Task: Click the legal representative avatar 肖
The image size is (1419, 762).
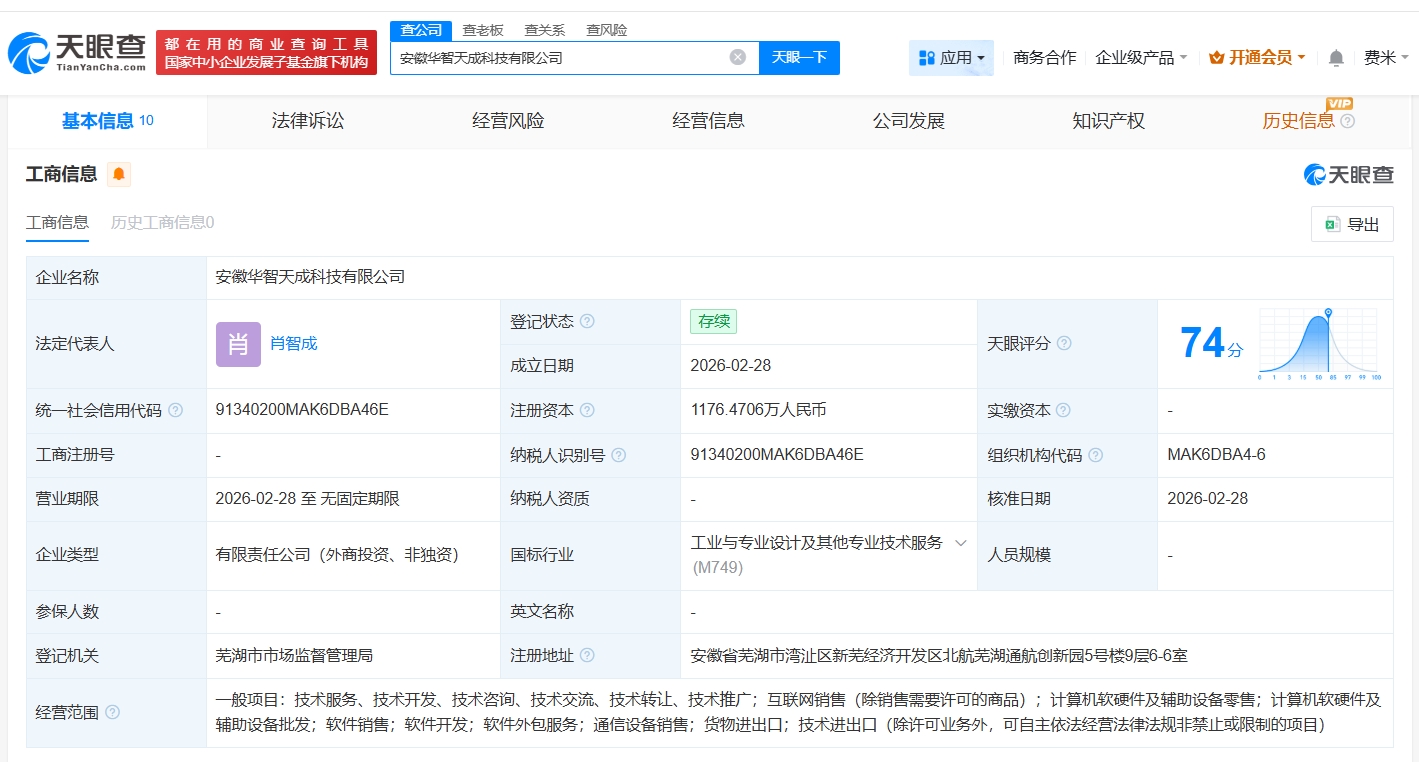Action: pos(237,343)
